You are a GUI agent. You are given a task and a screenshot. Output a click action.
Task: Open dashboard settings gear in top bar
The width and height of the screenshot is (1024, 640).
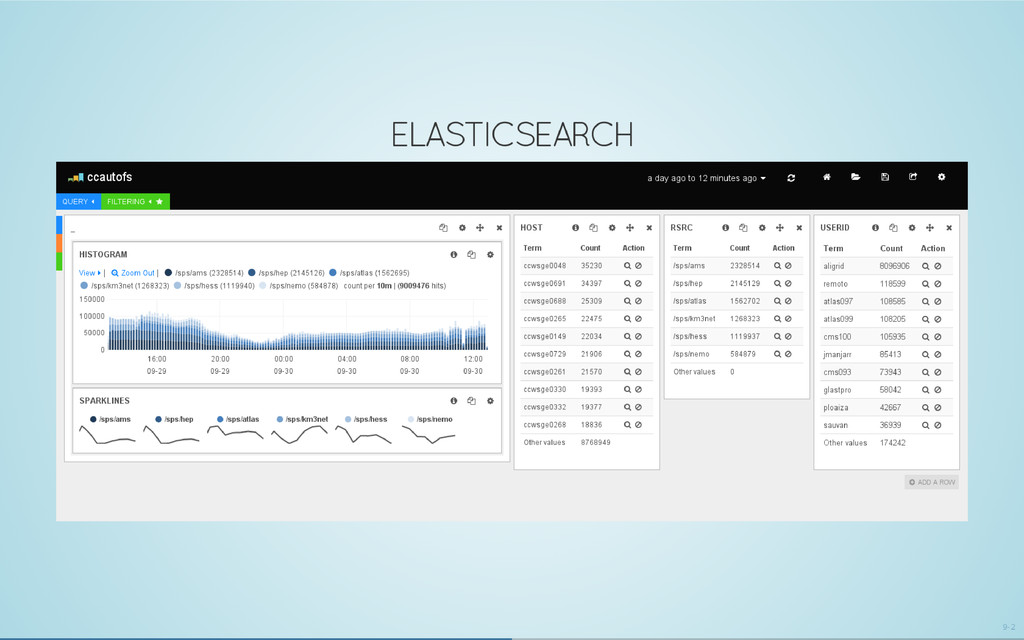(941, 177)
